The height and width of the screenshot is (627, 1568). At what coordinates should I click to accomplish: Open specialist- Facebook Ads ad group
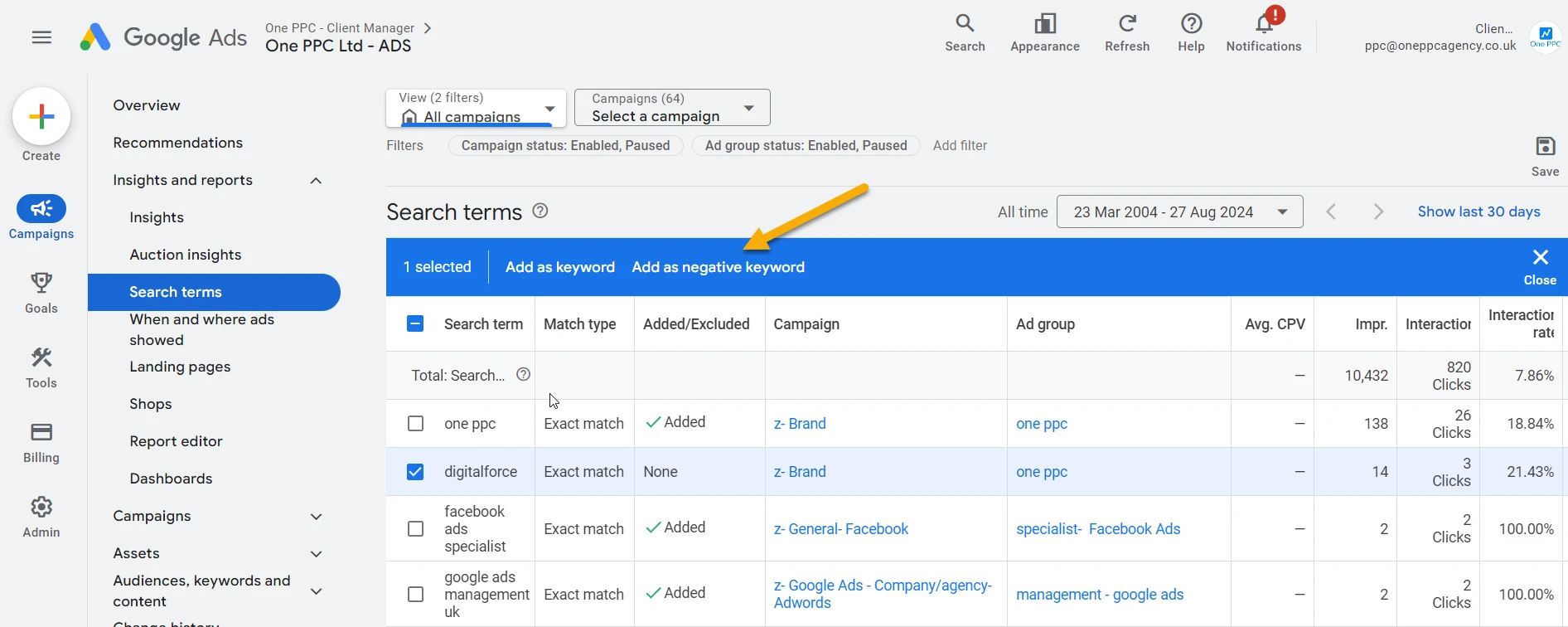point(1098,528)
